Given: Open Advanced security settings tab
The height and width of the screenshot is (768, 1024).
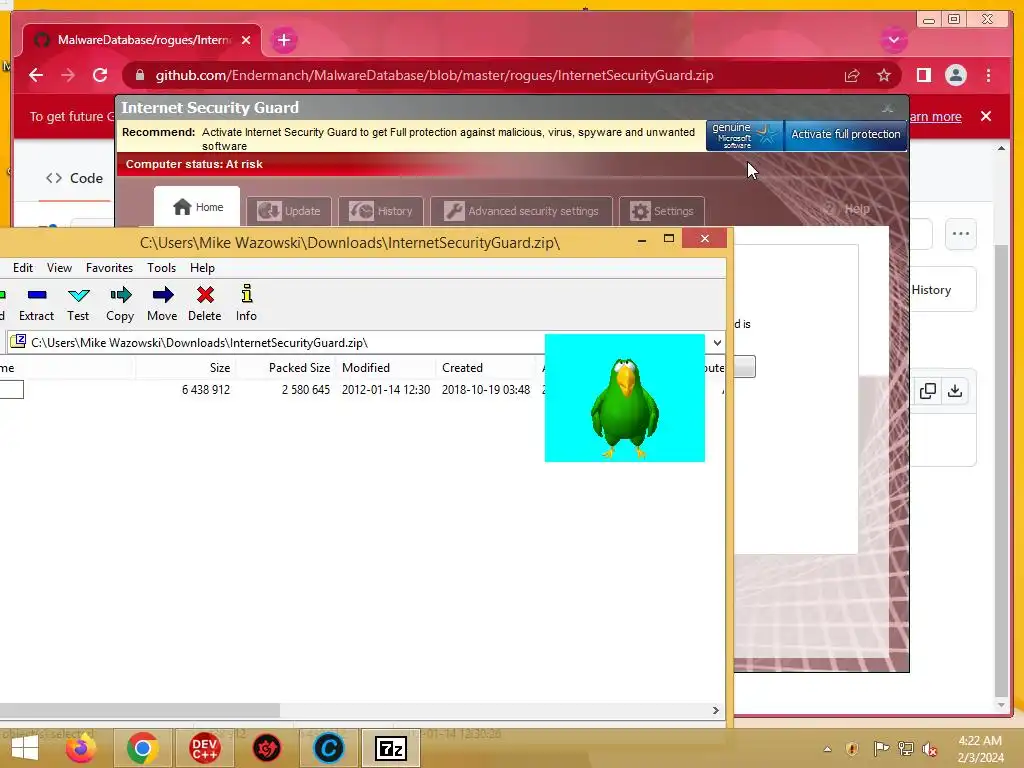Looking at the screenshot, I should [x=521, y=211].
